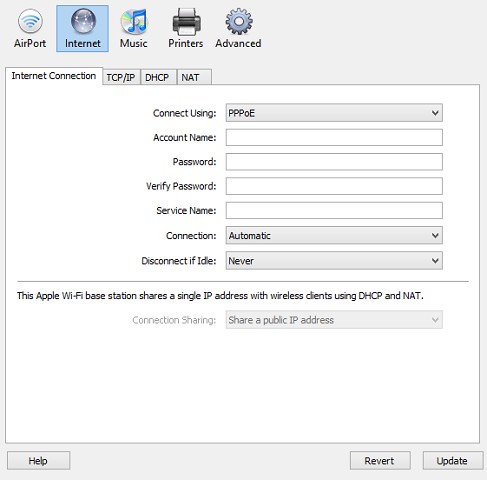
Task: Click the Password input field
Action: 334,162
